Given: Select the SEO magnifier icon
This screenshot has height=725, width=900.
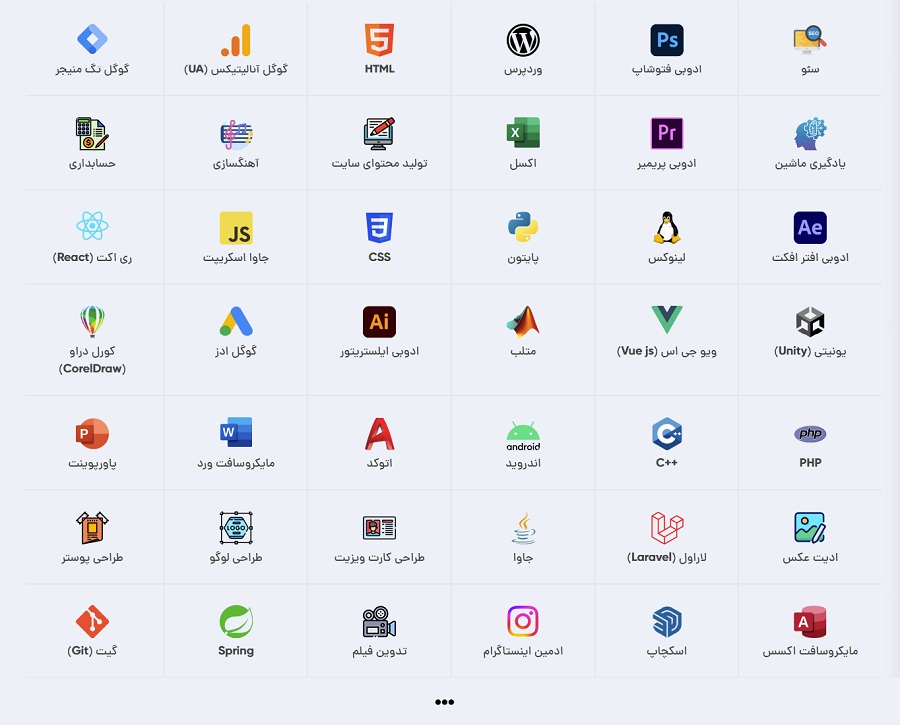Looking at the screenshot, I should point(810,40).
